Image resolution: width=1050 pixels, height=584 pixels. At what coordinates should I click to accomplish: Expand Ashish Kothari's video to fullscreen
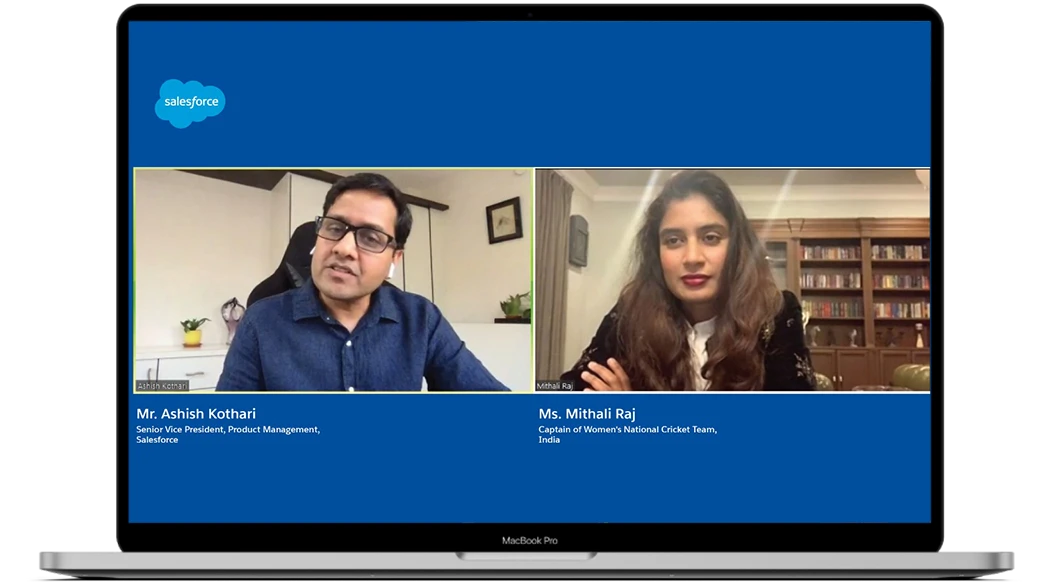point(330,280)
